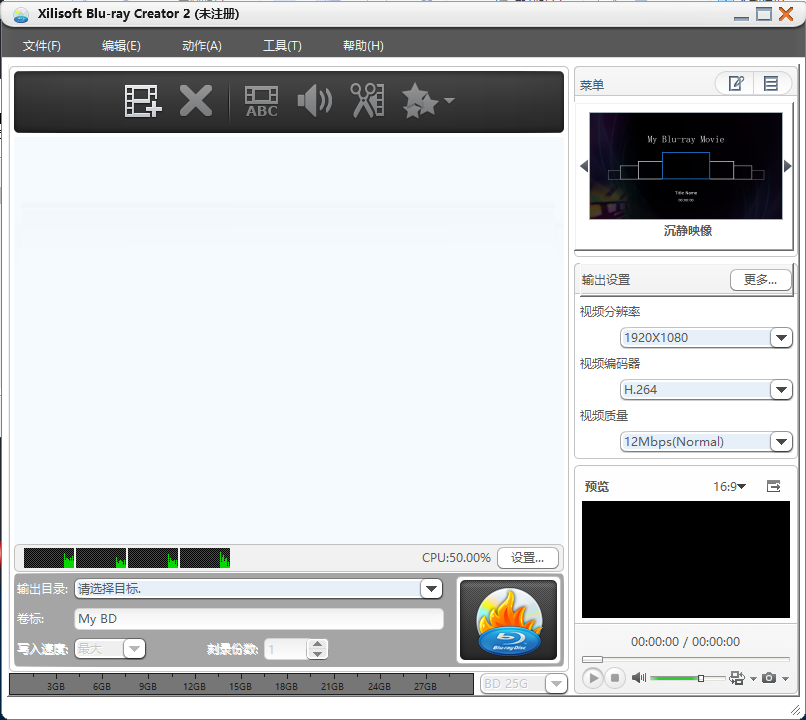Click the CPU usage graph display
The width and height of the screenshot is (806, 720).
pos(127,558)
